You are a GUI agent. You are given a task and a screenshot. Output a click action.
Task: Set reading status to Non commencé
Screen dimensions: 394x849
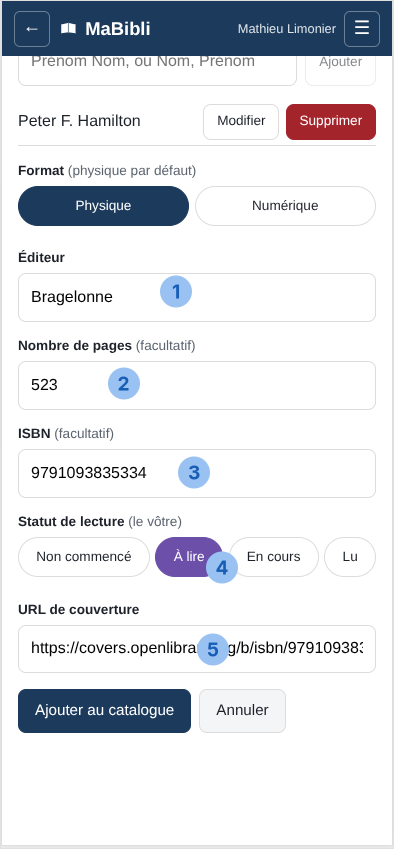pos(84,557)
